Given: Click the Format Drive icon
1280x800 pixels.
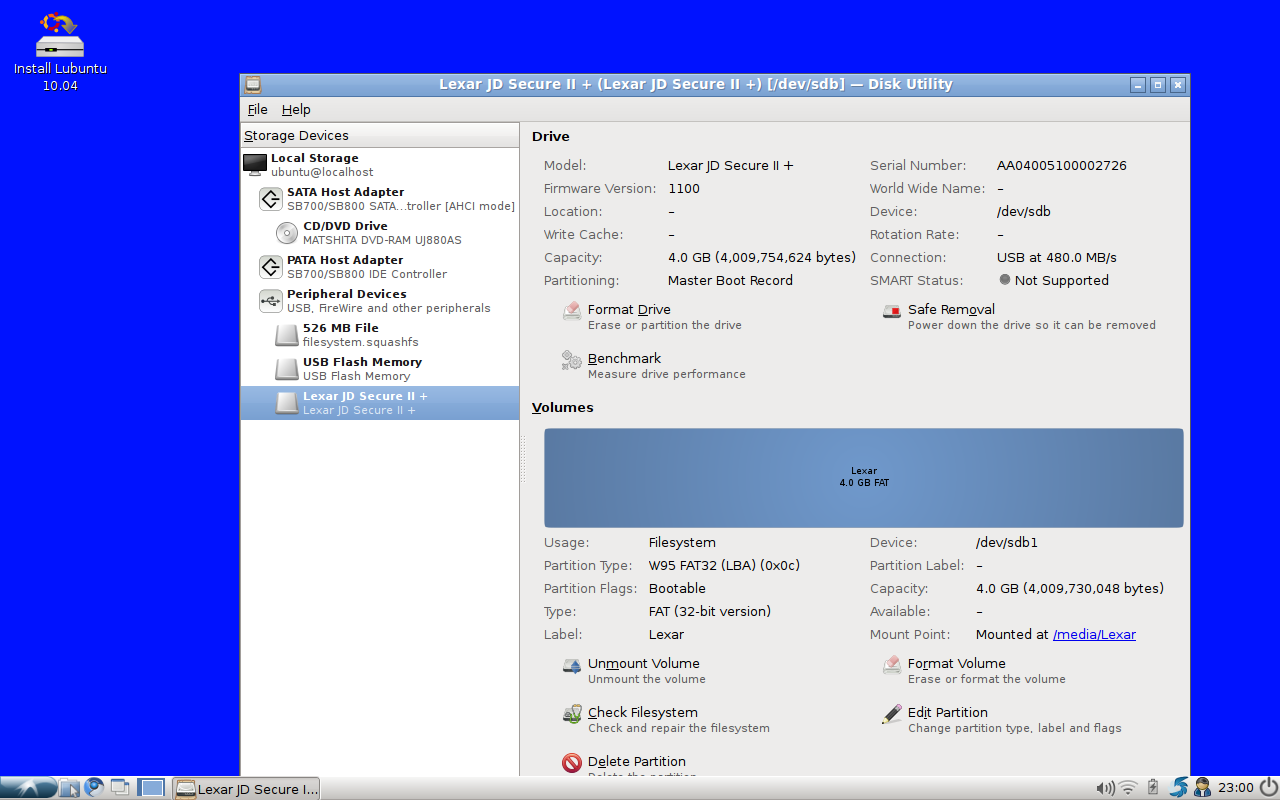Looking at the screenshot, I should coord(572,311).
